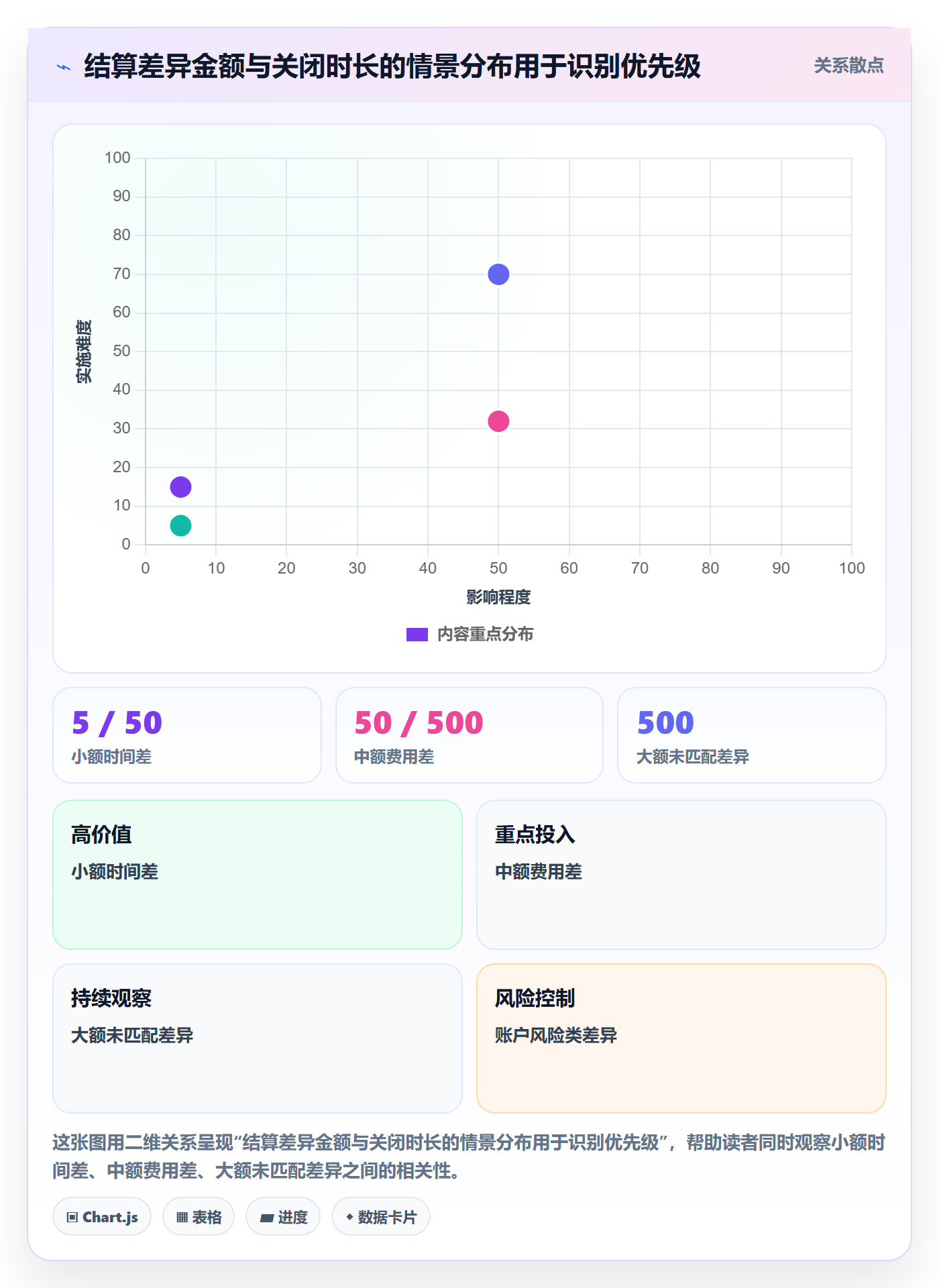
Task: Select the 重点投入 quadrant card
Action: (x=681, y=875)
